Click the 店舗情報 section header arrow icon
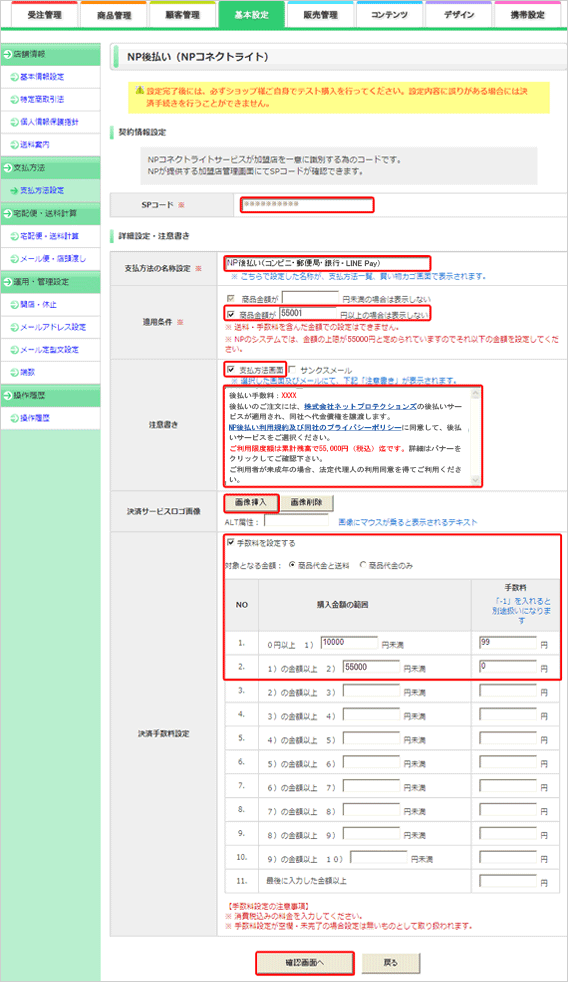Viewport: 568px width, 982px height. tap(8, 54)
